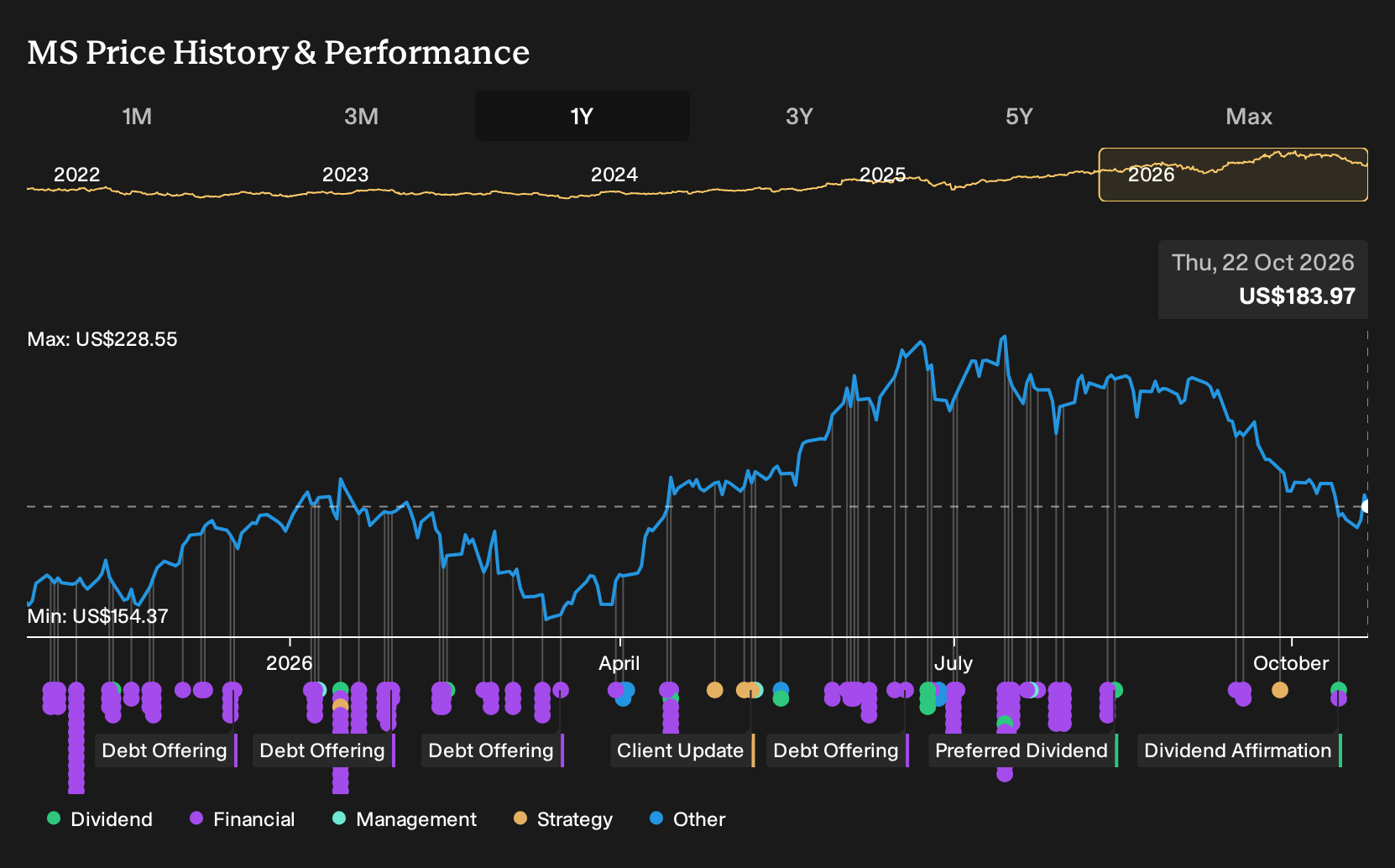The height and width of the screenshot is (868, 1395).
Task: Switch to the 3Y range tab
Action: (799, 116)
